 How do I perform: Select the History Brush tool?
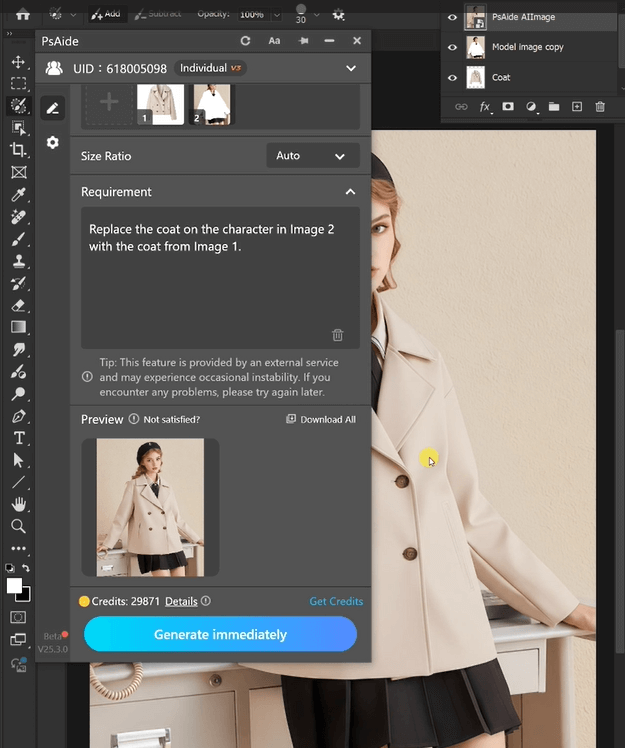coord(18,283)
